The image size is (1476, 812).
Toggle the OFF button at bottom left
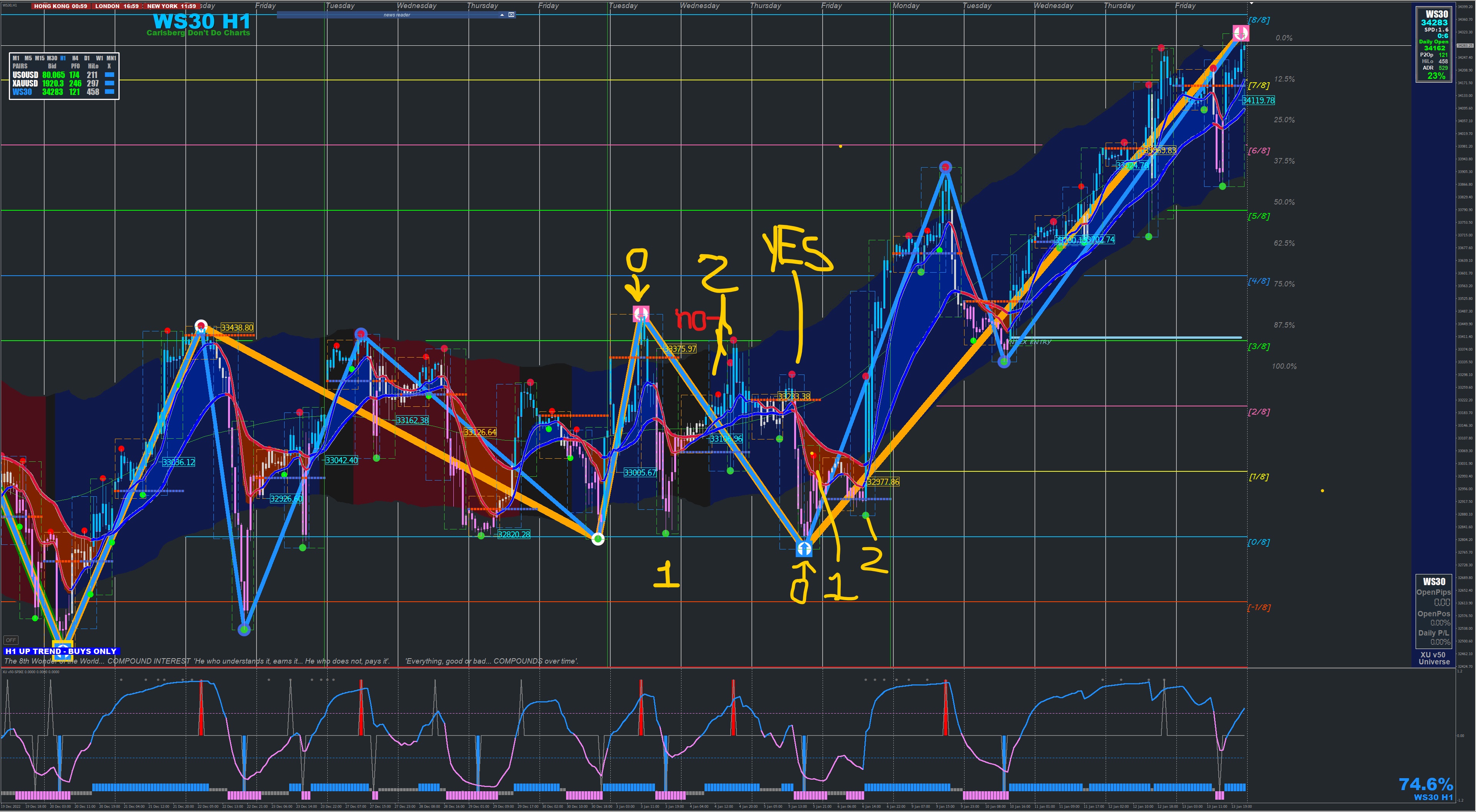pyautogui.click(x=11, y=640)
